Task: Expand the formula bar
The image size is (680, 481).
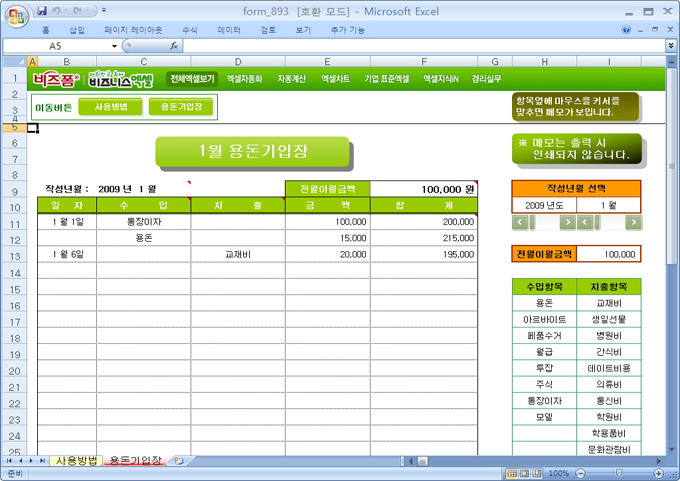Action: [670, 46]
